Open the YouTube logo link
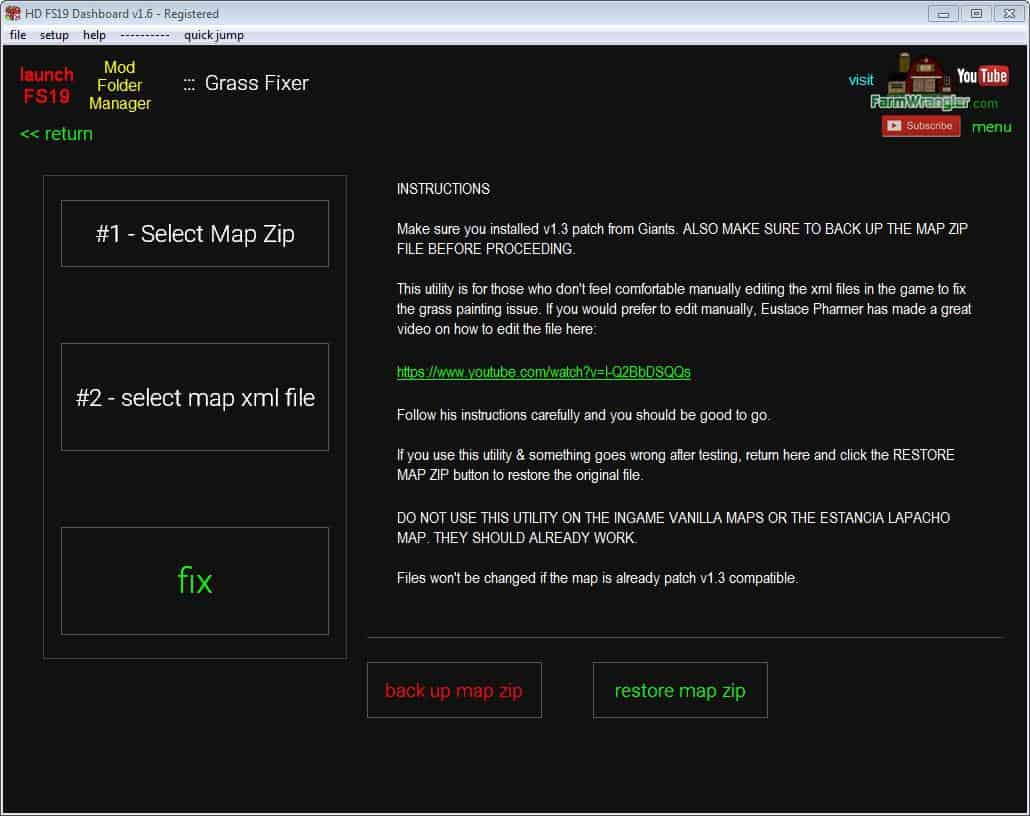Viewport: 1030px width, 816px height. coord(981,76)
